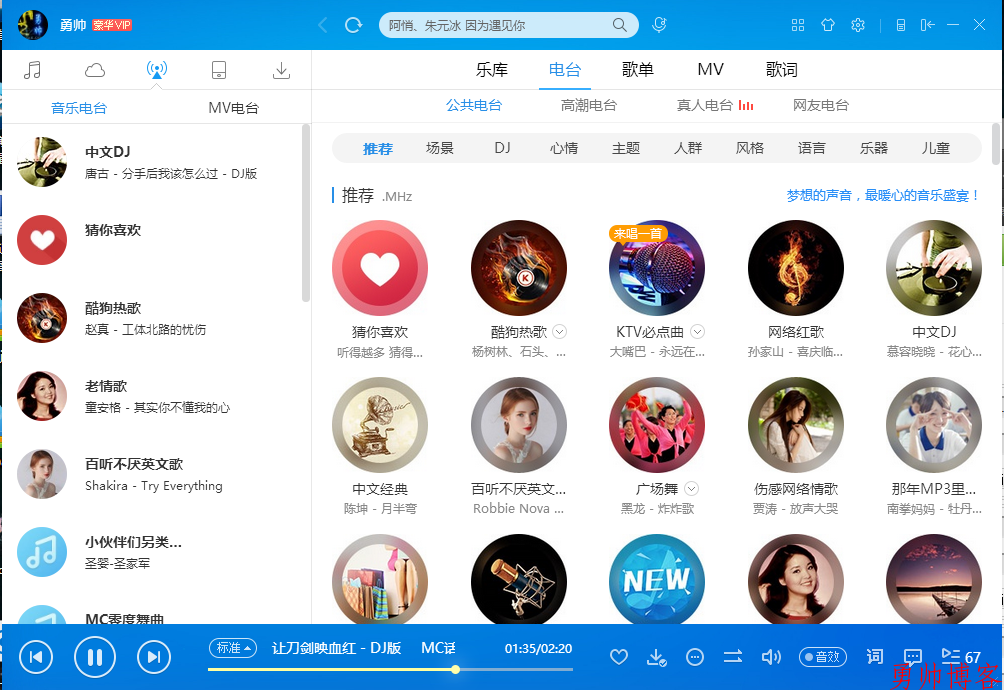Expand the 标准 audio quality dropdown
This screenshot has width=1004, height=690.
point(232,648)
